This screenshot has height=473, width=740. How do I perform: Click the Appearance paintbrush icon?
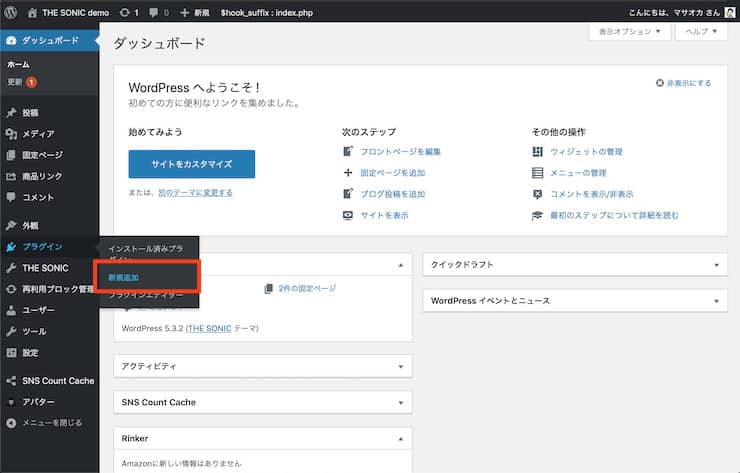(11, 225)
